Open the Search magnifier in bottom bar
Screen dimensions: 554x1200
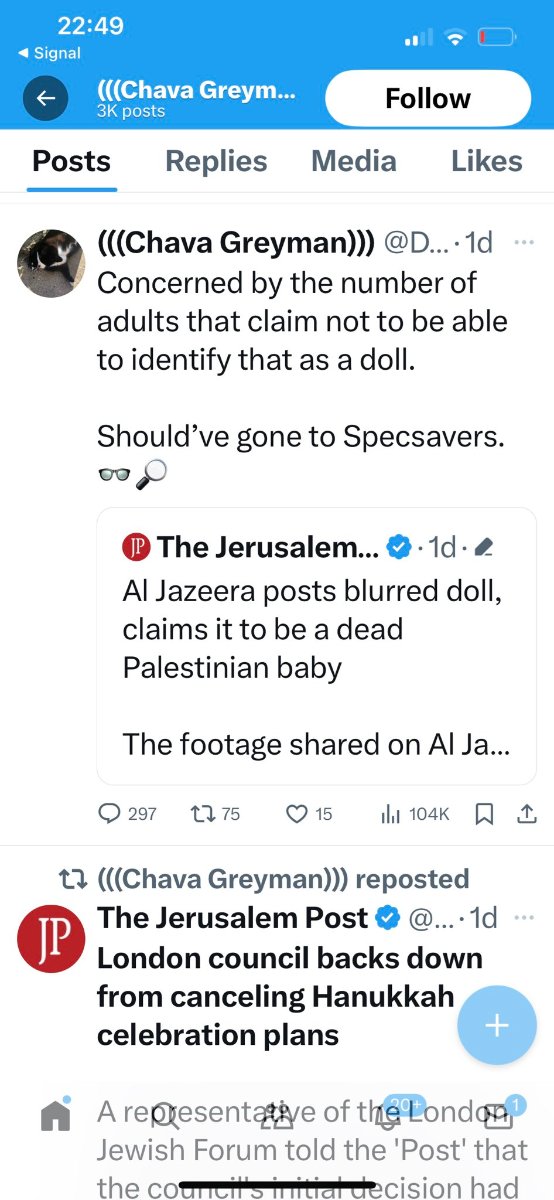pyautogui.click(x=166, y=1115)
